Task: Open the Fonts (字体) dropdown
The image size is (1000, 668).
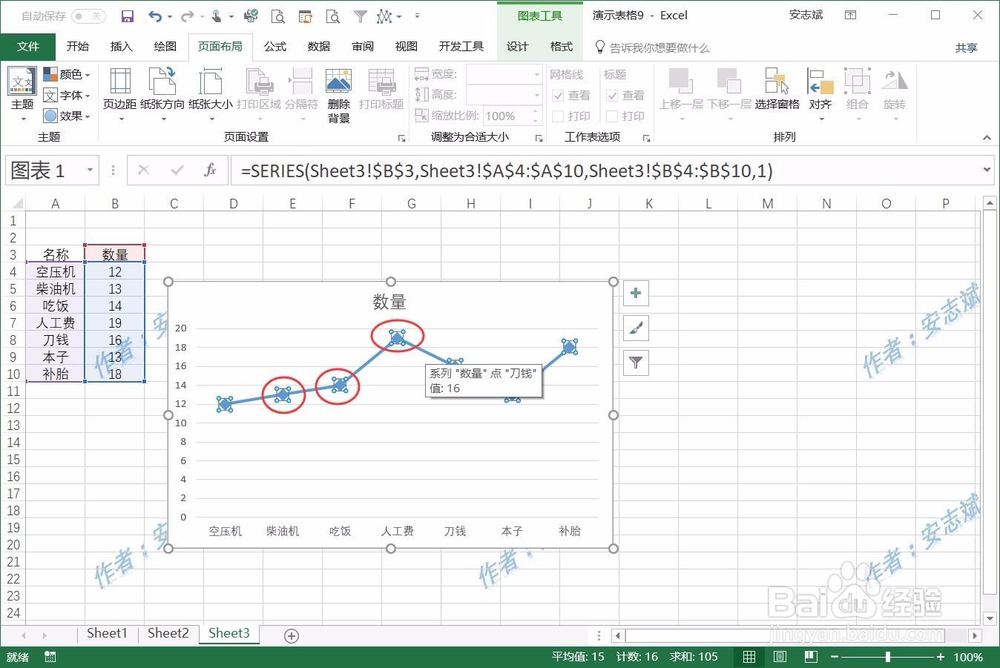Action: pos(67,95)
